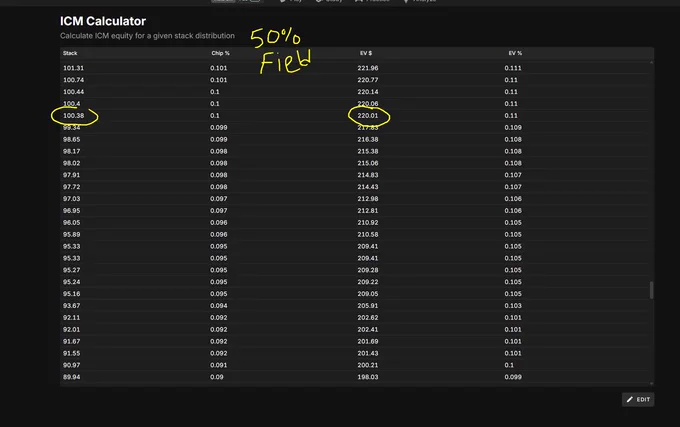Click the Chip % column header
680x427 pixels.
(220, 53)
